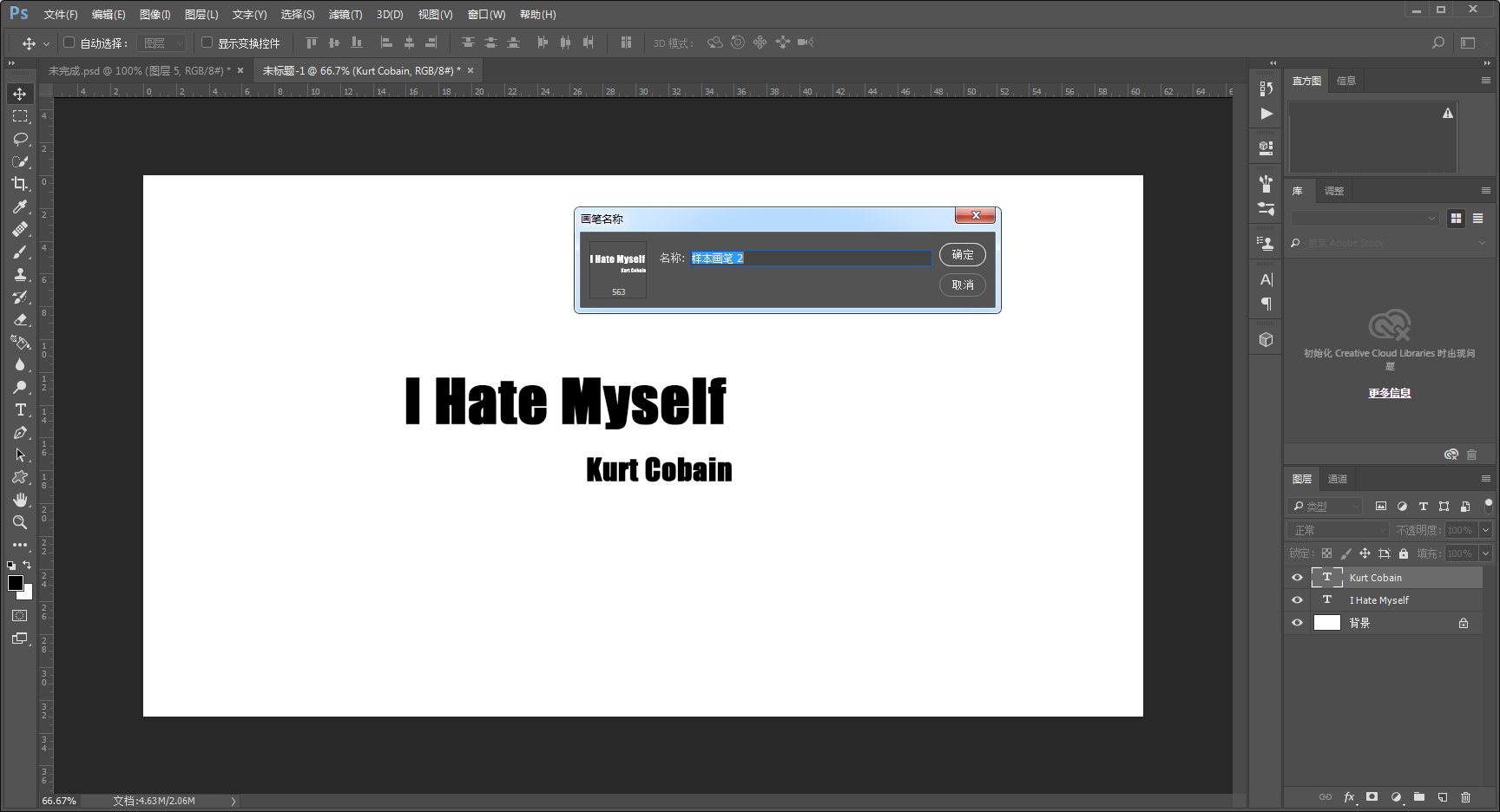The image size is (1500, 812).
Task: Select the Zoom tool
Action: click(20, 522)
